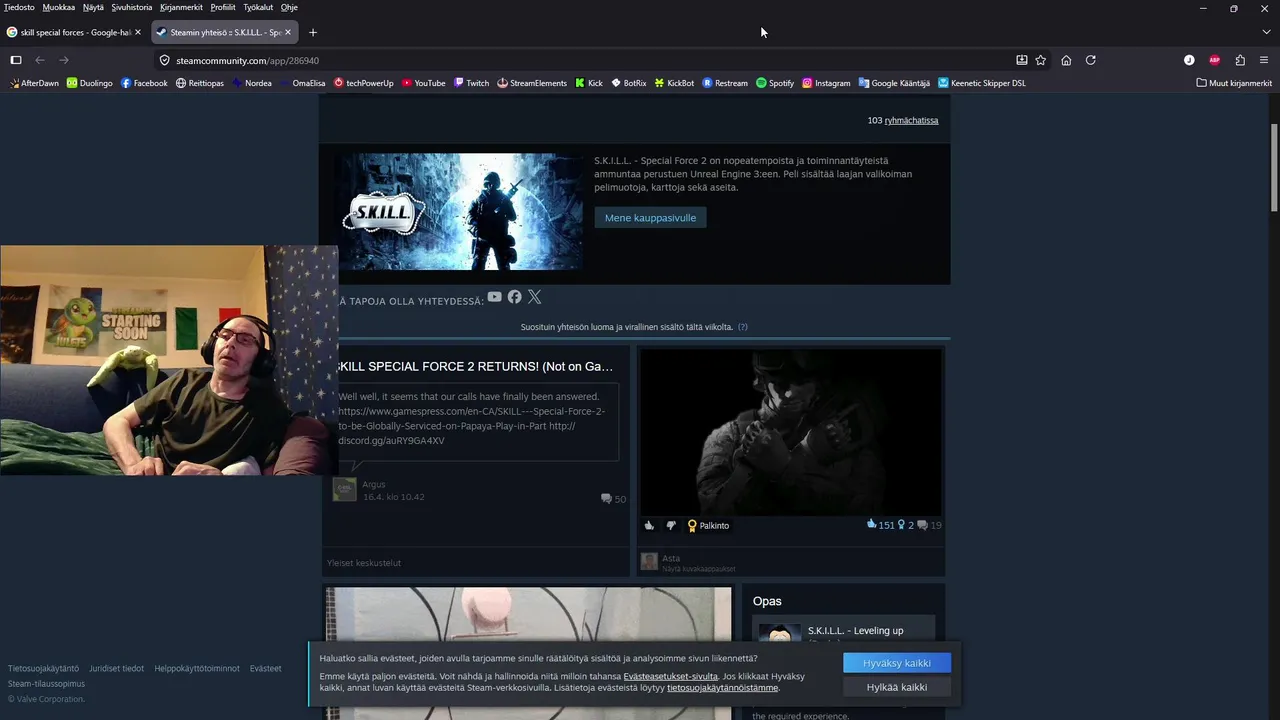Expand the list all tabs chevron
Image resolution: width=1280 pixels, height=720 pixels.
point(1266,32)
